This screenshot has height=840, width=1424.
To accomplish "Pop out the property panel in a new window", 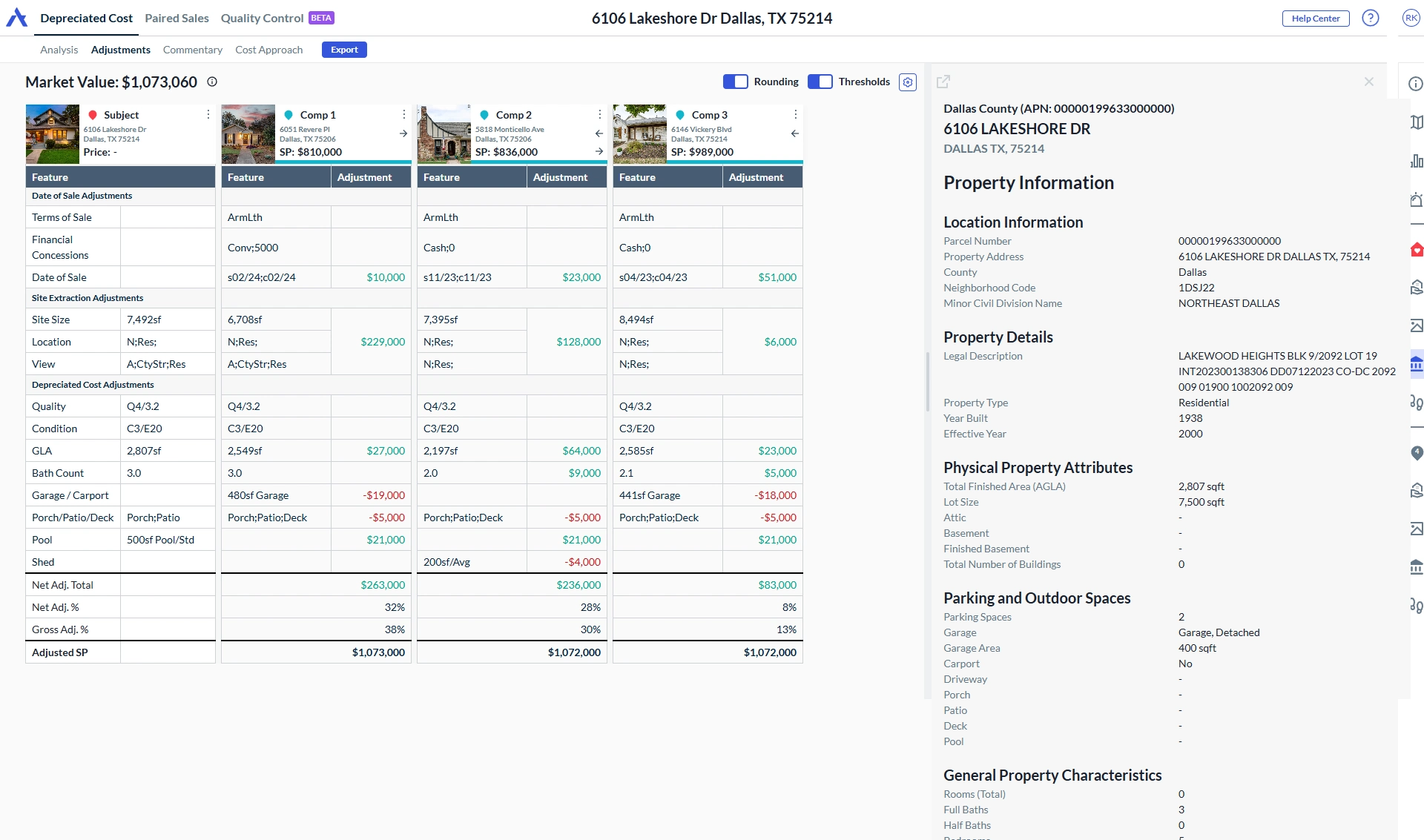I will tap(943, 82).
